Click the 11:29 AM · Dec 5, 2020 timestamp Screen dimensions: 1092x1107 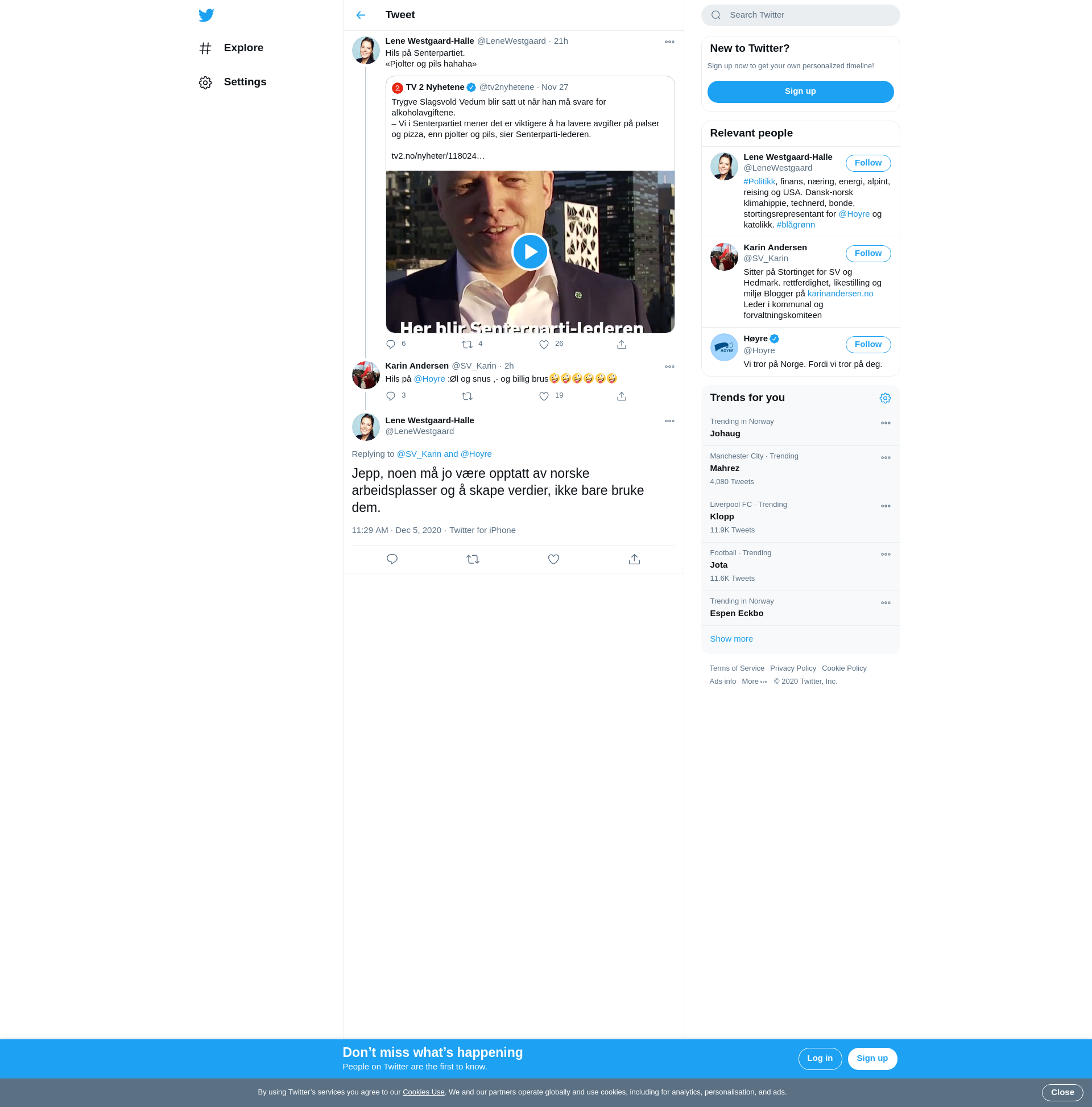pos(396,531)
